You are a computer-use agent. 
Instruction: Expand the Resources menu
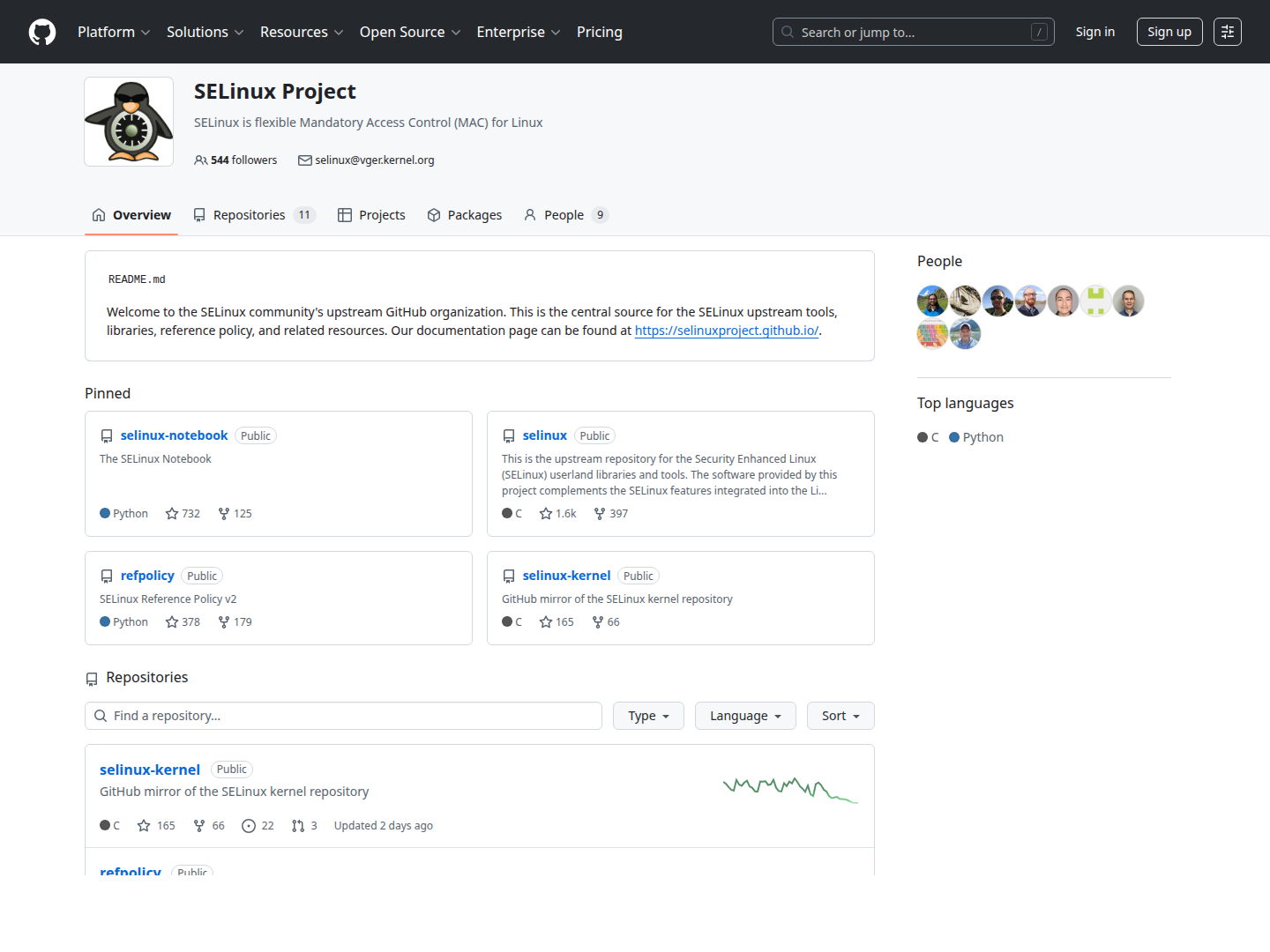pyautogui.click(x=302, y=32)
